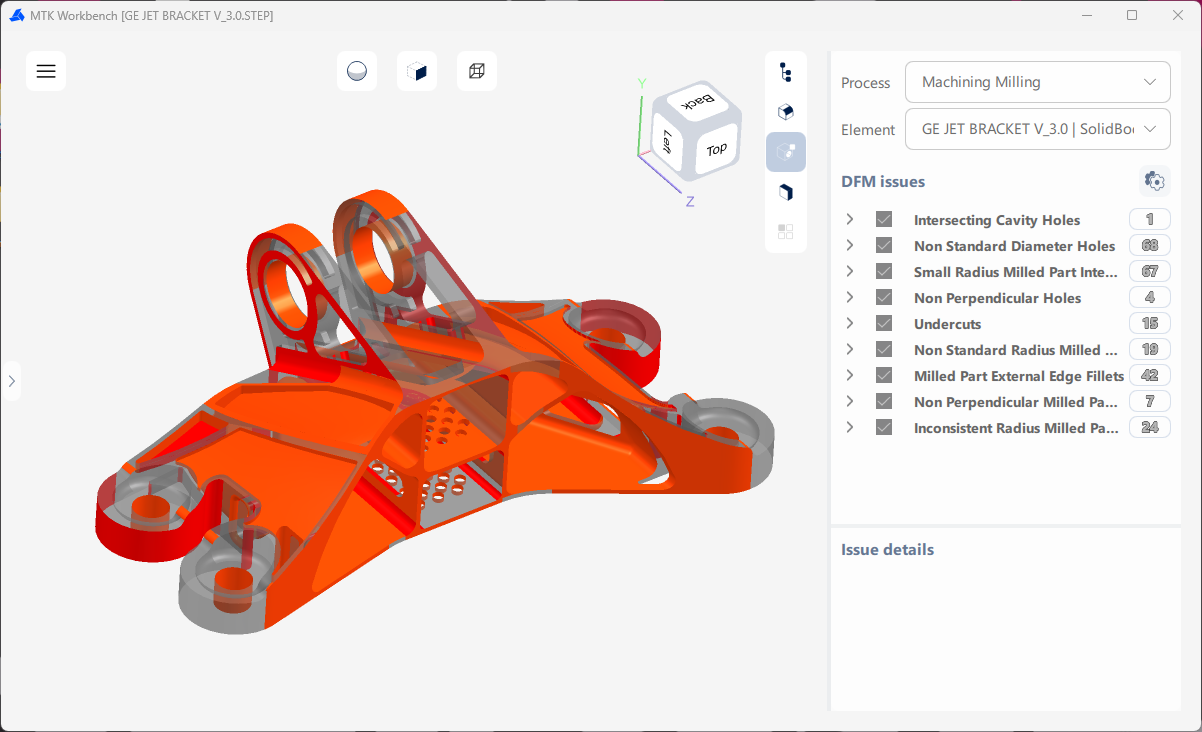Viewport: 1202px width, 732px height.
Task: Click the cube with dark top corner icon
Action: pyautogui.click(x=786, y=112)
